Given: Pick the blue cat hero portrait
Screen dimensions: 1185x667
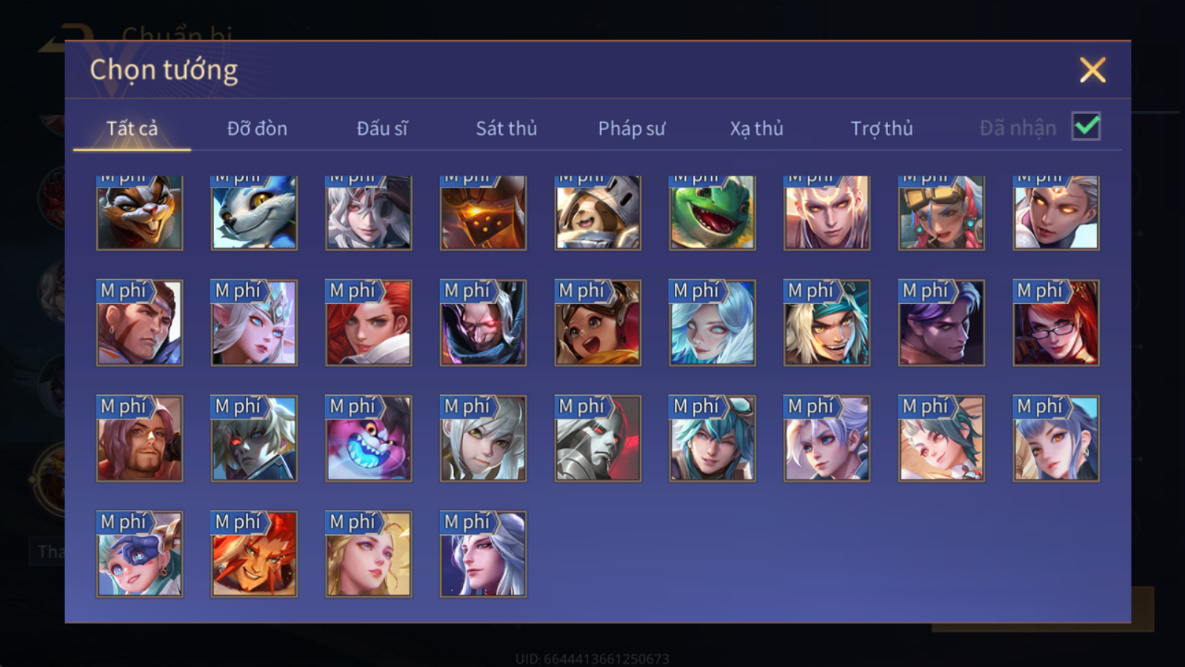Looking at the screenshot, I should pos(254,213).
